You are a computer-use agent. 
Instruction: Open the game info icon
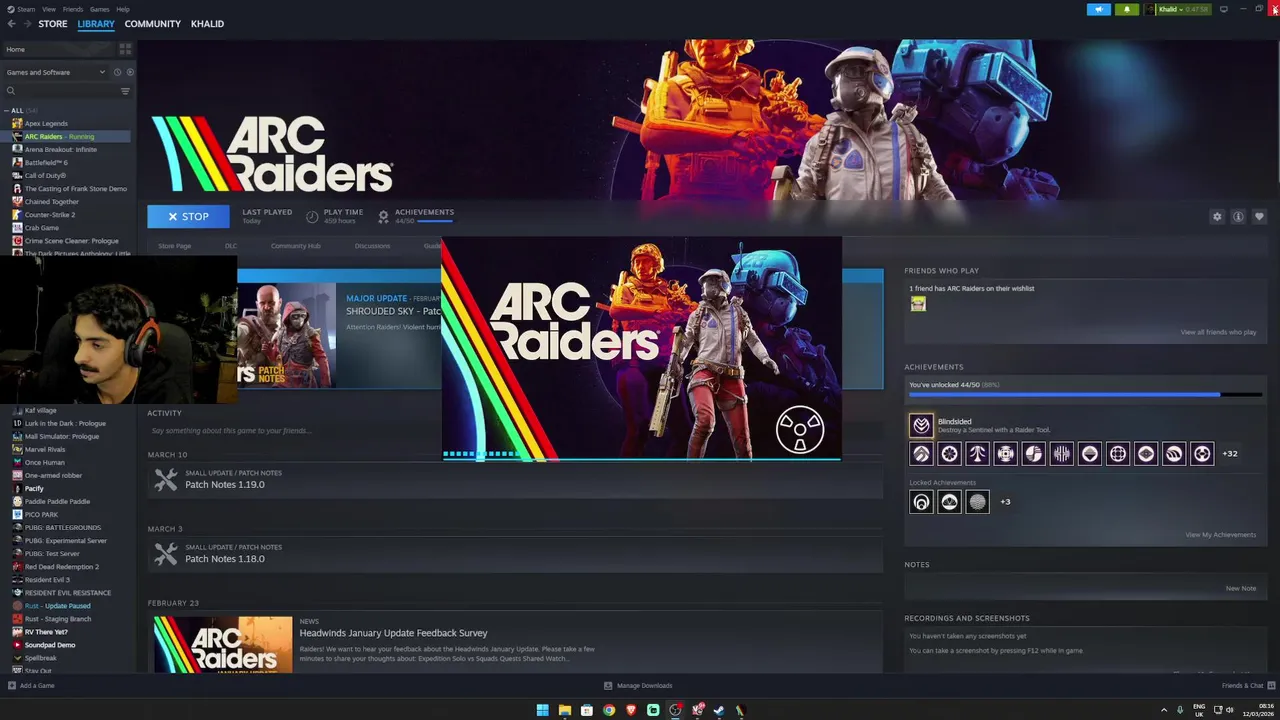(x=1238, y=217)
